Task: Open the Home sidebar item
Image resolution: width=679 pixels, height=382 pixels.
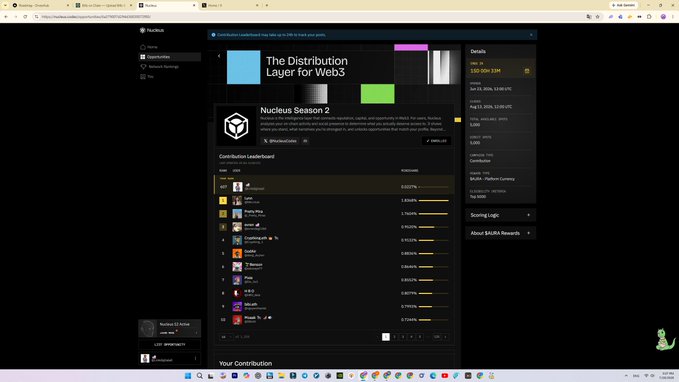Action: coord(169,47)
